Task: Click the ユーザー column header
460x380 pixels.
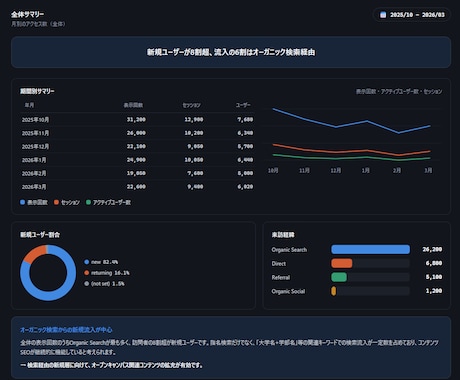Action: click(x=243, y=105)
